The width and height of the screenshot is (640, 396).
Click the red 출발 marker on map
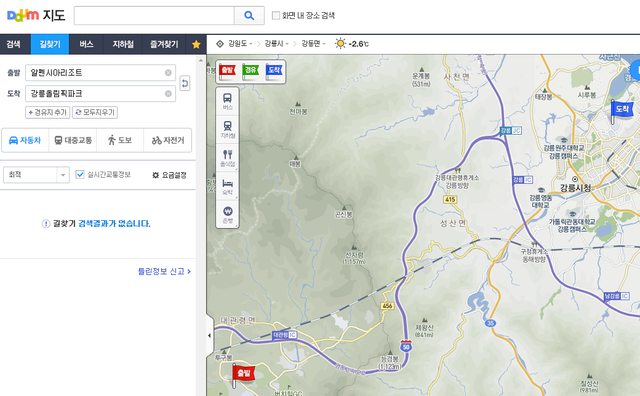tap(243, 374)
